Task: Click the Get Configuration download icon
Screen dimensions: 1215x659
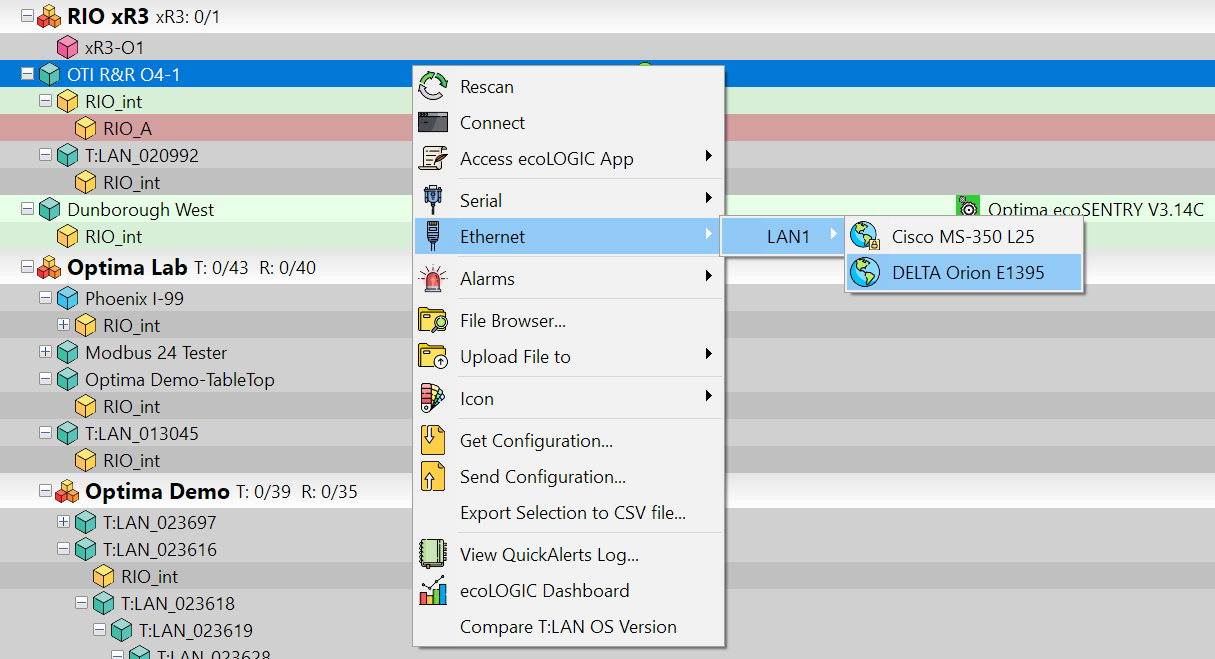Action: pos(432,441)
